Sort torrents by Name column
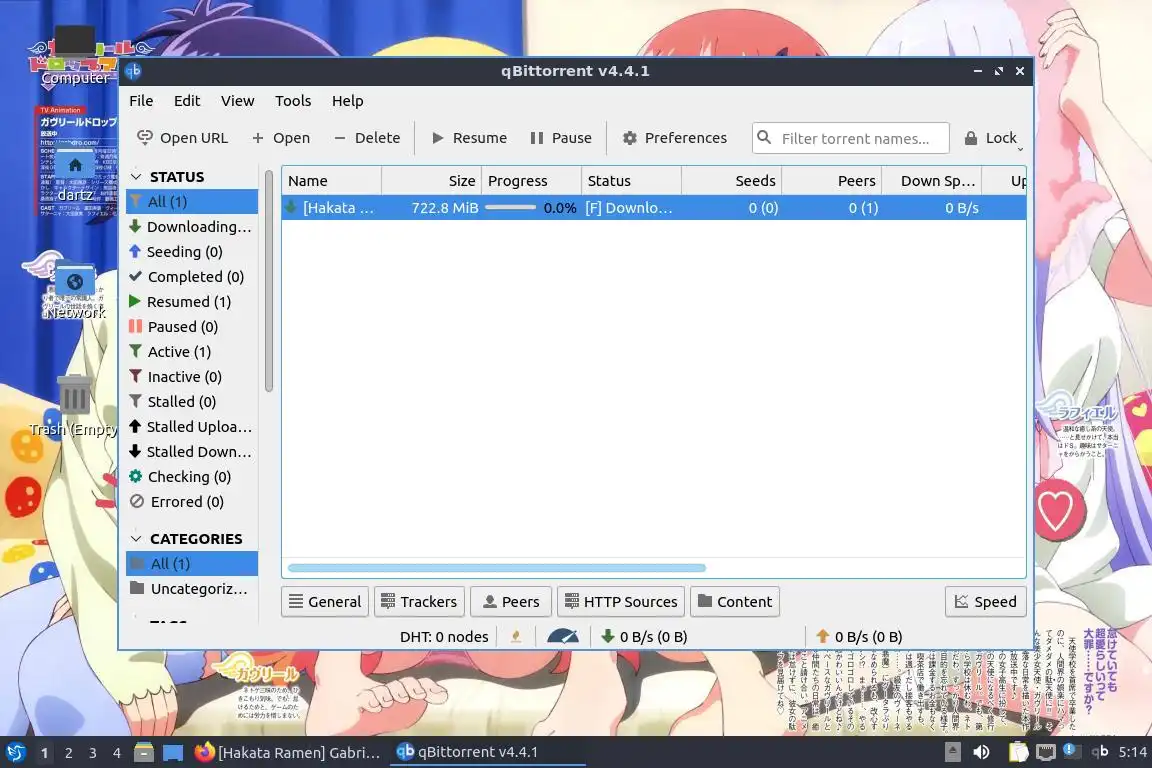Viewport: 1152px width, 768px height. click(x=331, y=181)
